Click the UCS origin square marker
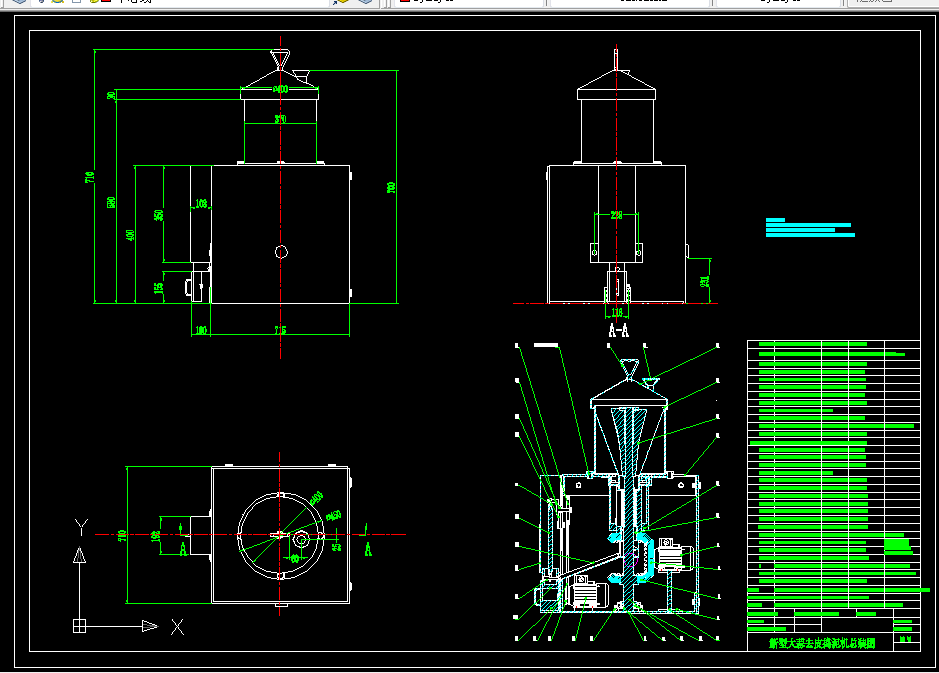This screenshot has height=673, width=939. coord(79,626)
